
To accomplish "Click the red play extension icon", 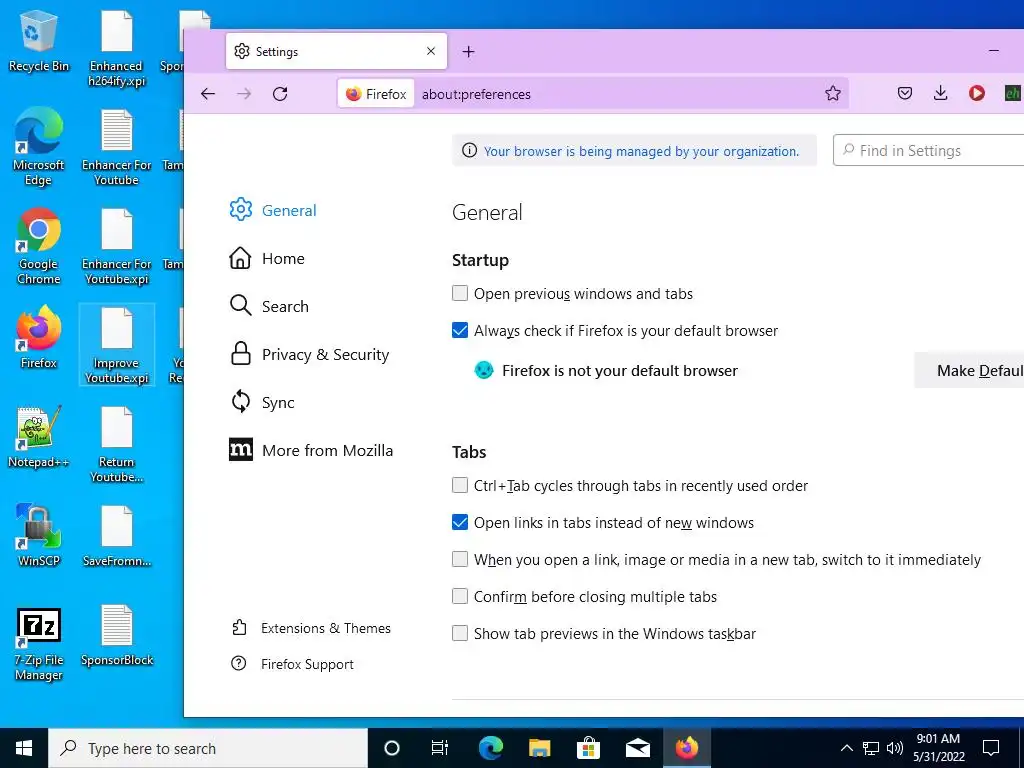I will click(976, 93).
